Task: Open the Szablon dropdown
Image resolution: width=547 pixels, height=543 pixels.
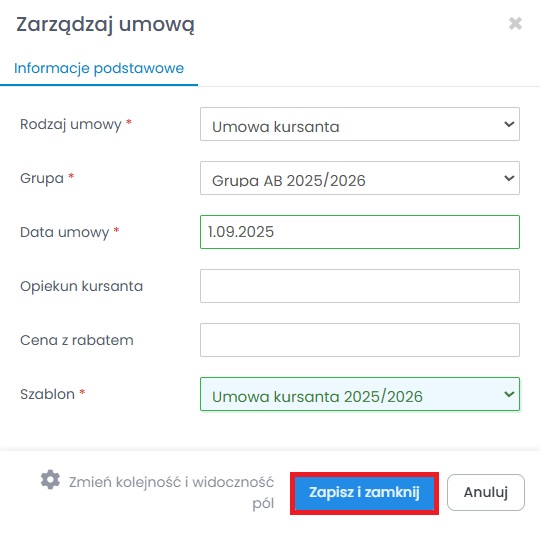Action: click(x=360, y=394)
